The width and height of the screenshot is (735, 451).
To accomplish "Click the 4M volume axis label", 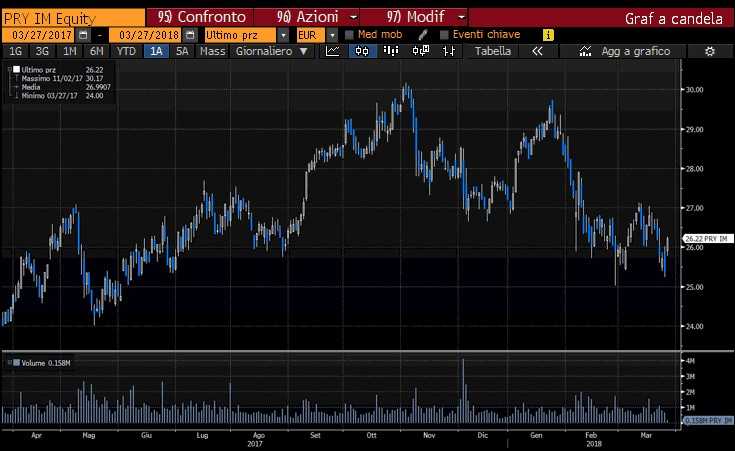I will click(690, 361).
